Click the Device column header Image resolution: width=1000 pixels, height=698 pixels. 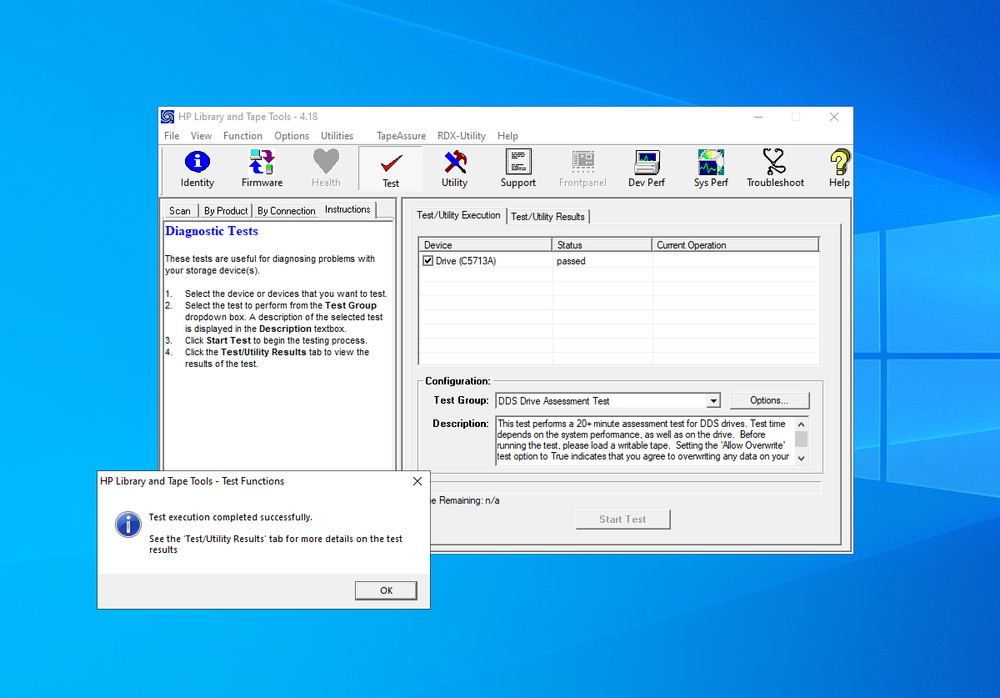point(485,245)
